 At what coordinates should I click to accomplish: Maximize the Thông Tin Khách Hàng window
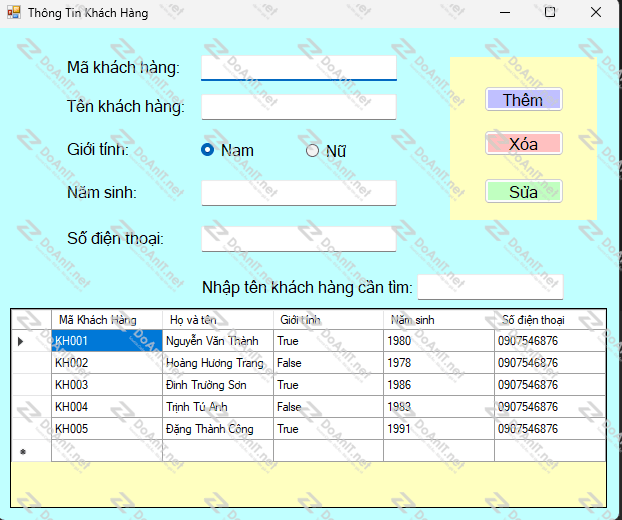550,13
